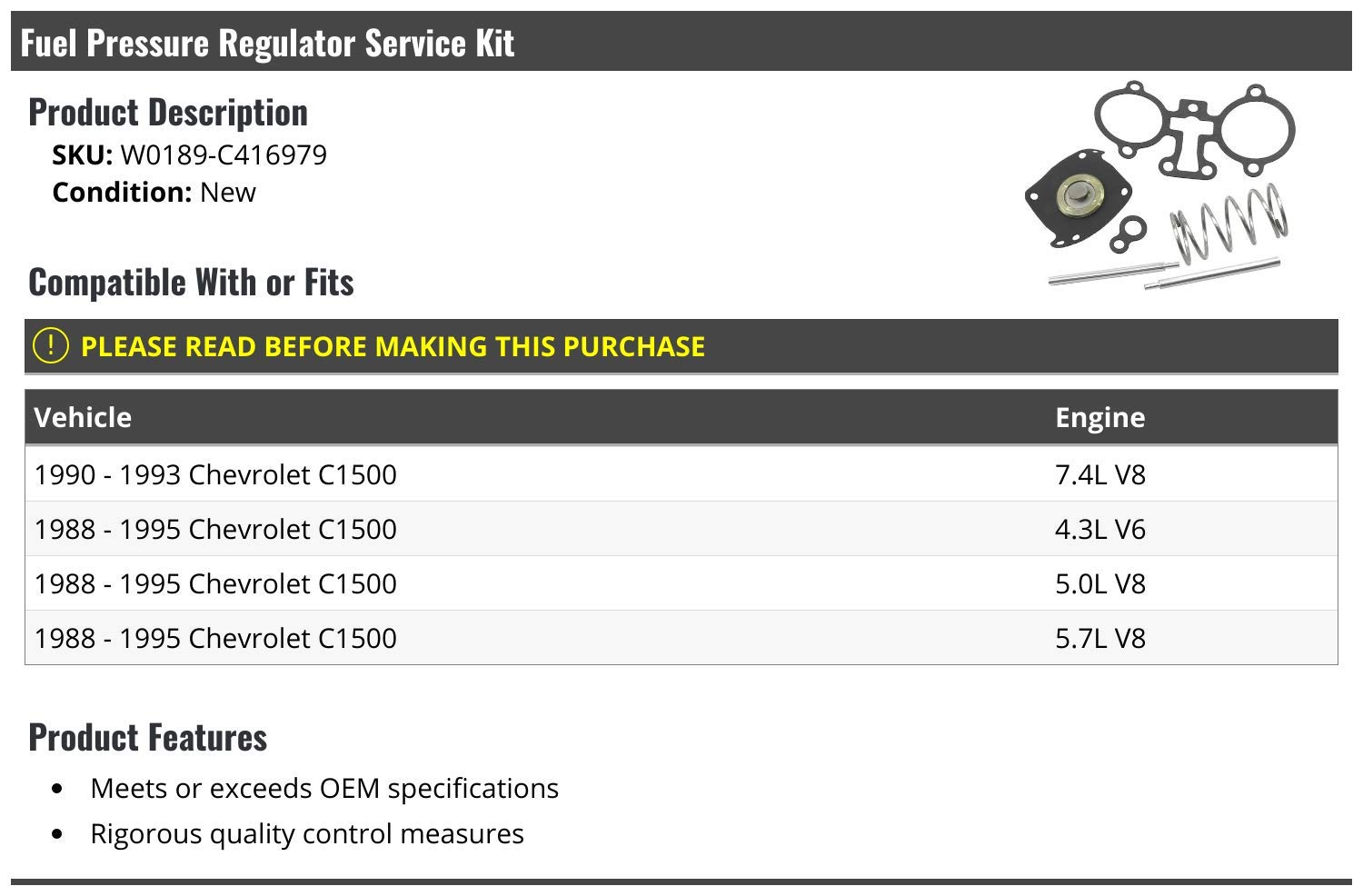Select the 1990 - 1993 Chevrolet C1500 row
This screenshot has width=1363, height=896.
coord(215,474)
